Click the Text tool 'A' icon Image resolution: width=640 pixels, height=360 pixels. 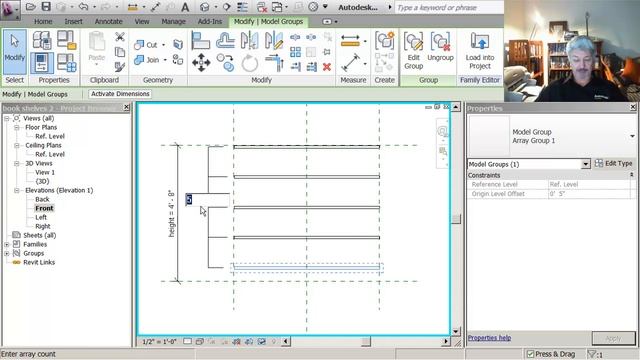click(x=185, y=7)
